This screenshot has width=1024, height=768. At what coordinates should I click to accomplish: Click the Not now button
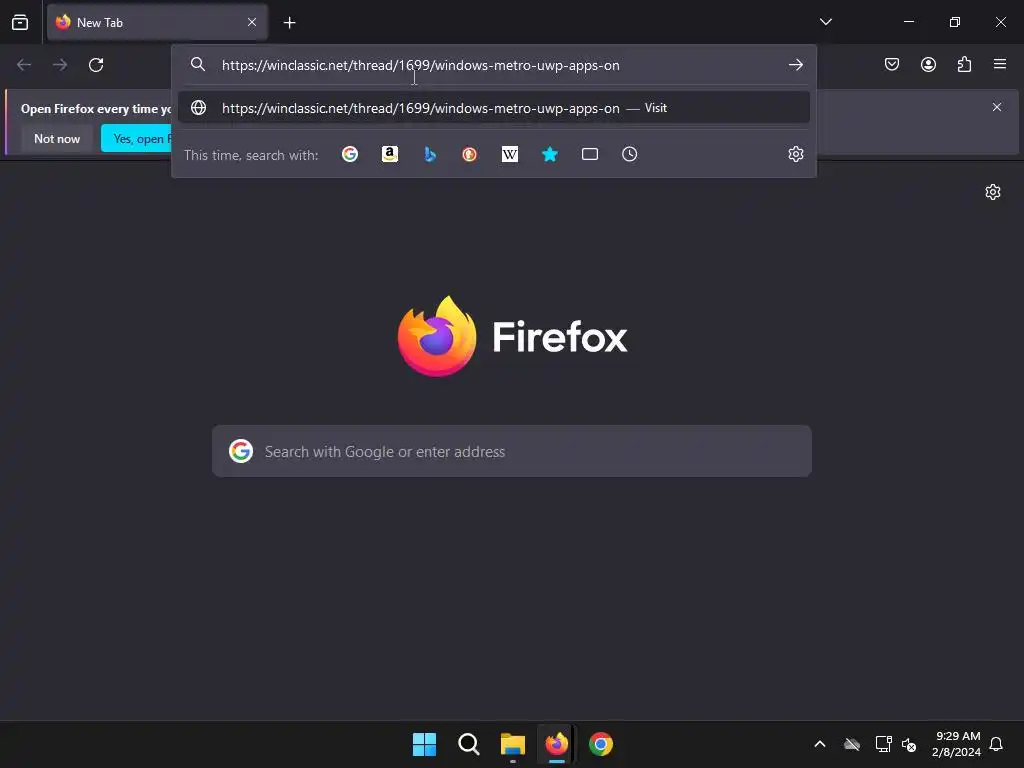(57, 138)
